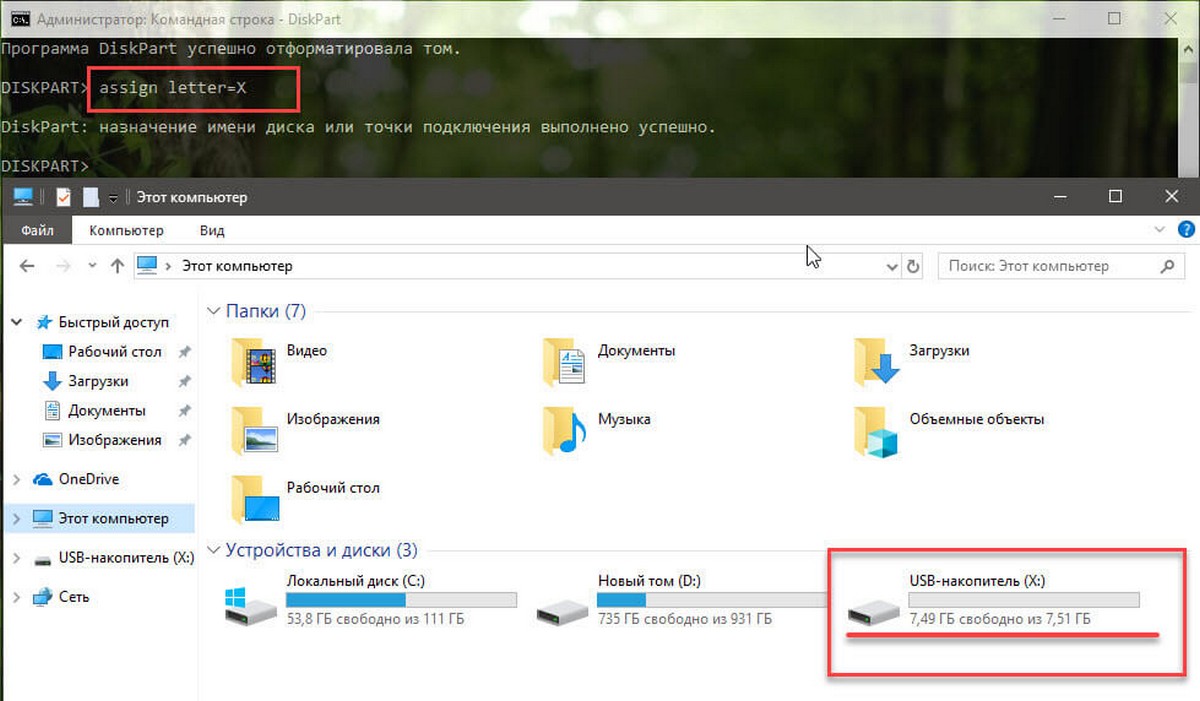Image resolution: width=1200 pixels, height=701 pixels.
Task: Open the Explorer help question mark icon
Action: [1187, 230]
